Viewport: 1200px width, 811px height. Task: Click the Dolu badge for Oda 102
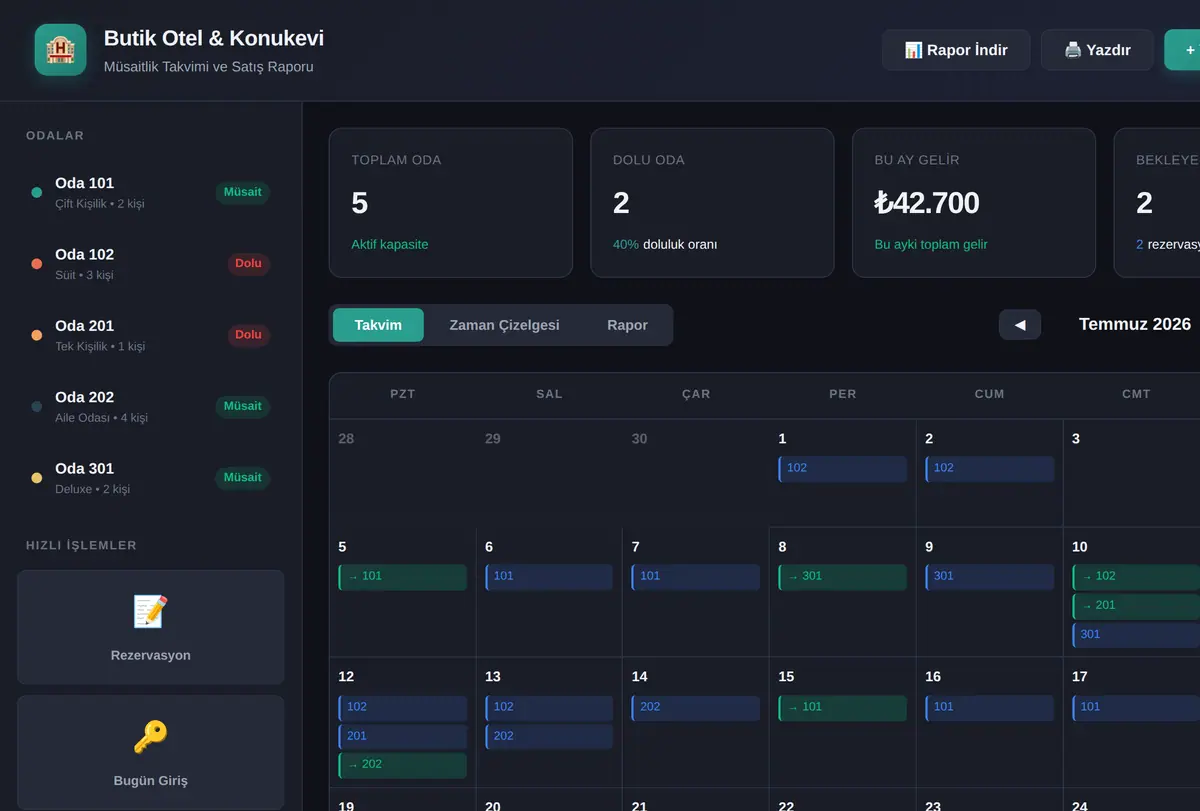[248, 264]
